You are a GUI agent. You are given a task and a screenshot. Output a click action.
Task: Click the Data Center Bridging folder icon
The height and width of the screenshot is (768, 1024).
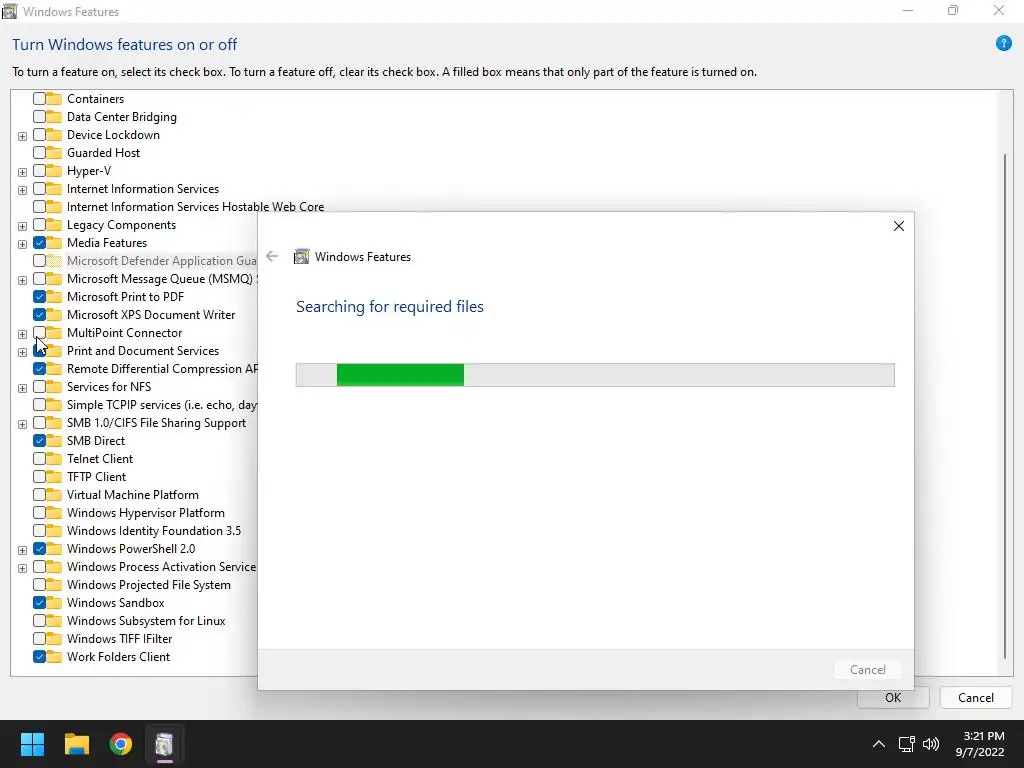(54, 117)
